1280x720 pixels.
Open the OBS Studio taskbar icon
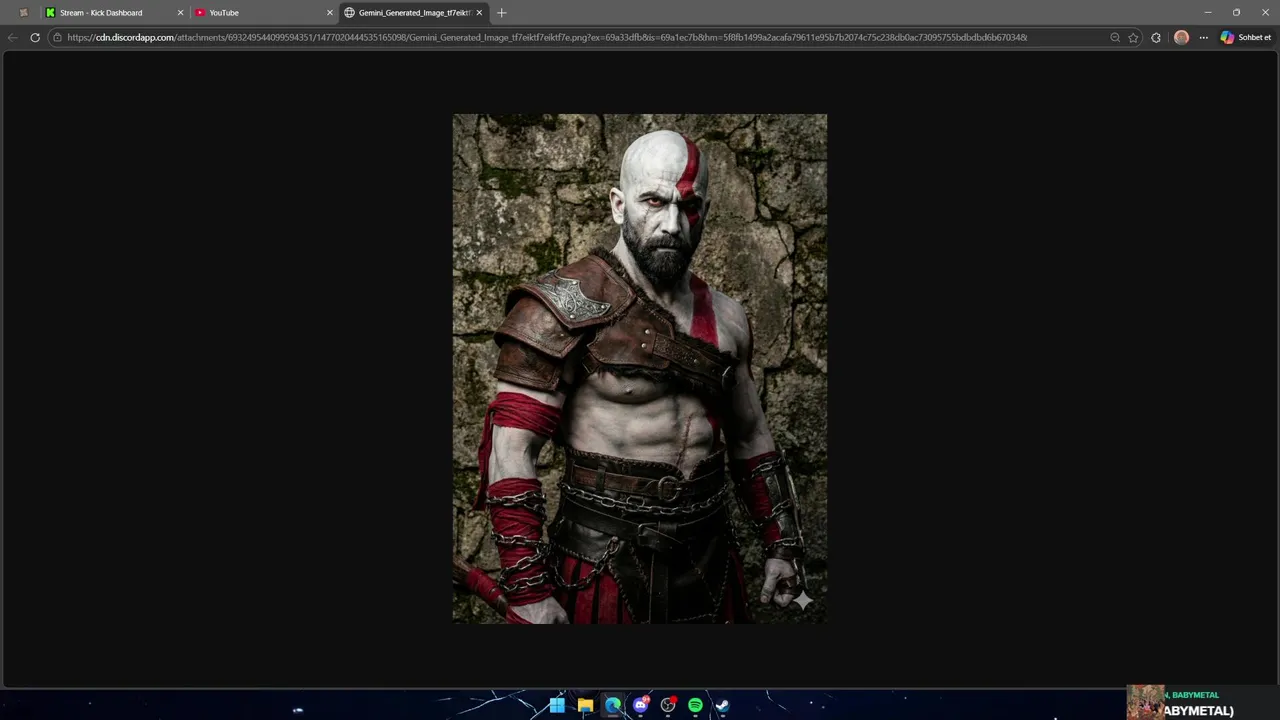(x=668, y=705)
